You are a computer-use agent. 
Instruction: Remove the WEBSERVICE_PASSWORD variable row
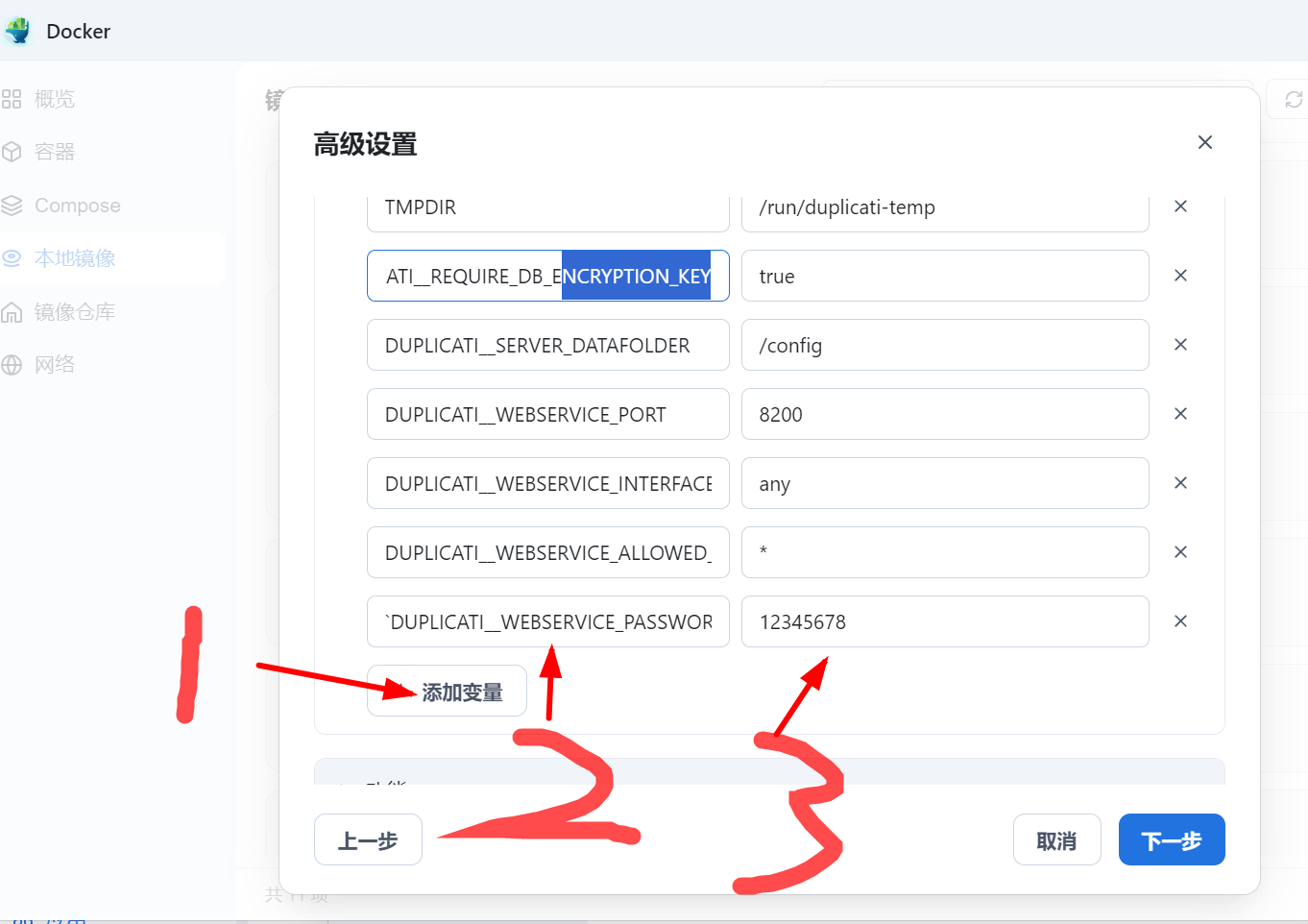coord(1180,621)
